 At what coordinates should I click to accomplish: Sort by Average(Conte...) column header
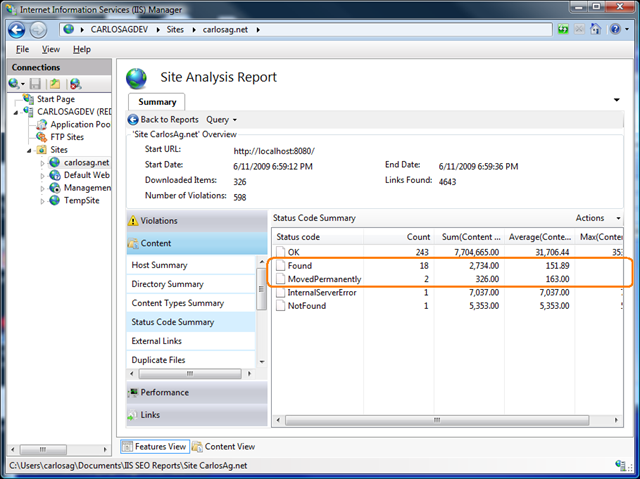539,237
